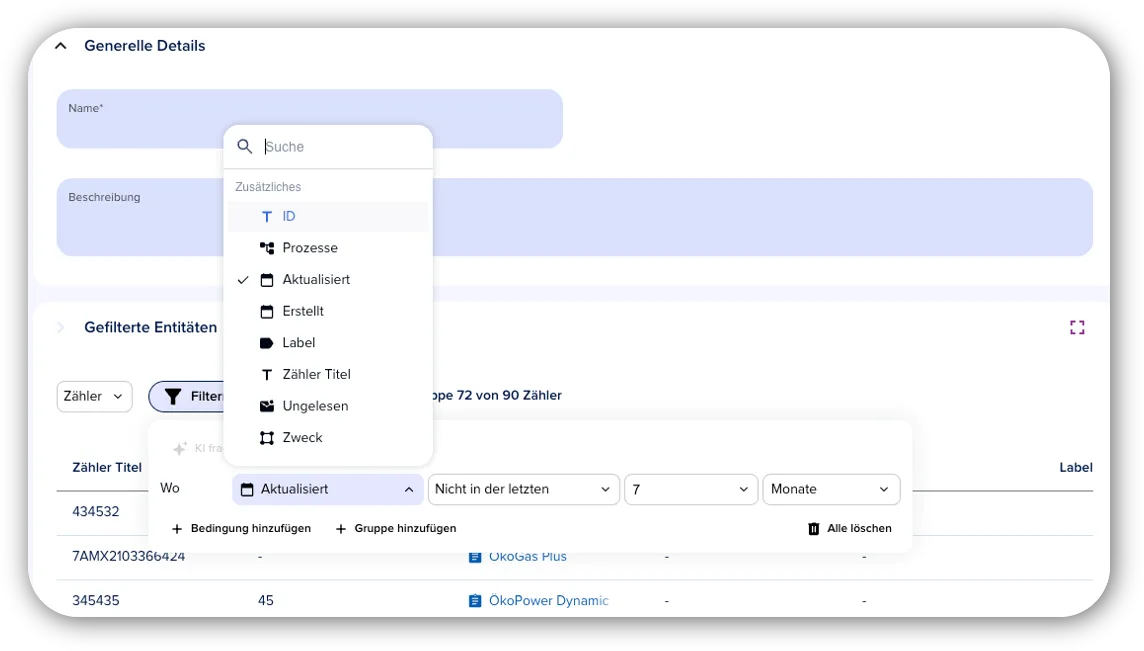Click into the Name input field
The width and height of the screenshot is (1144, 651).
309,119
